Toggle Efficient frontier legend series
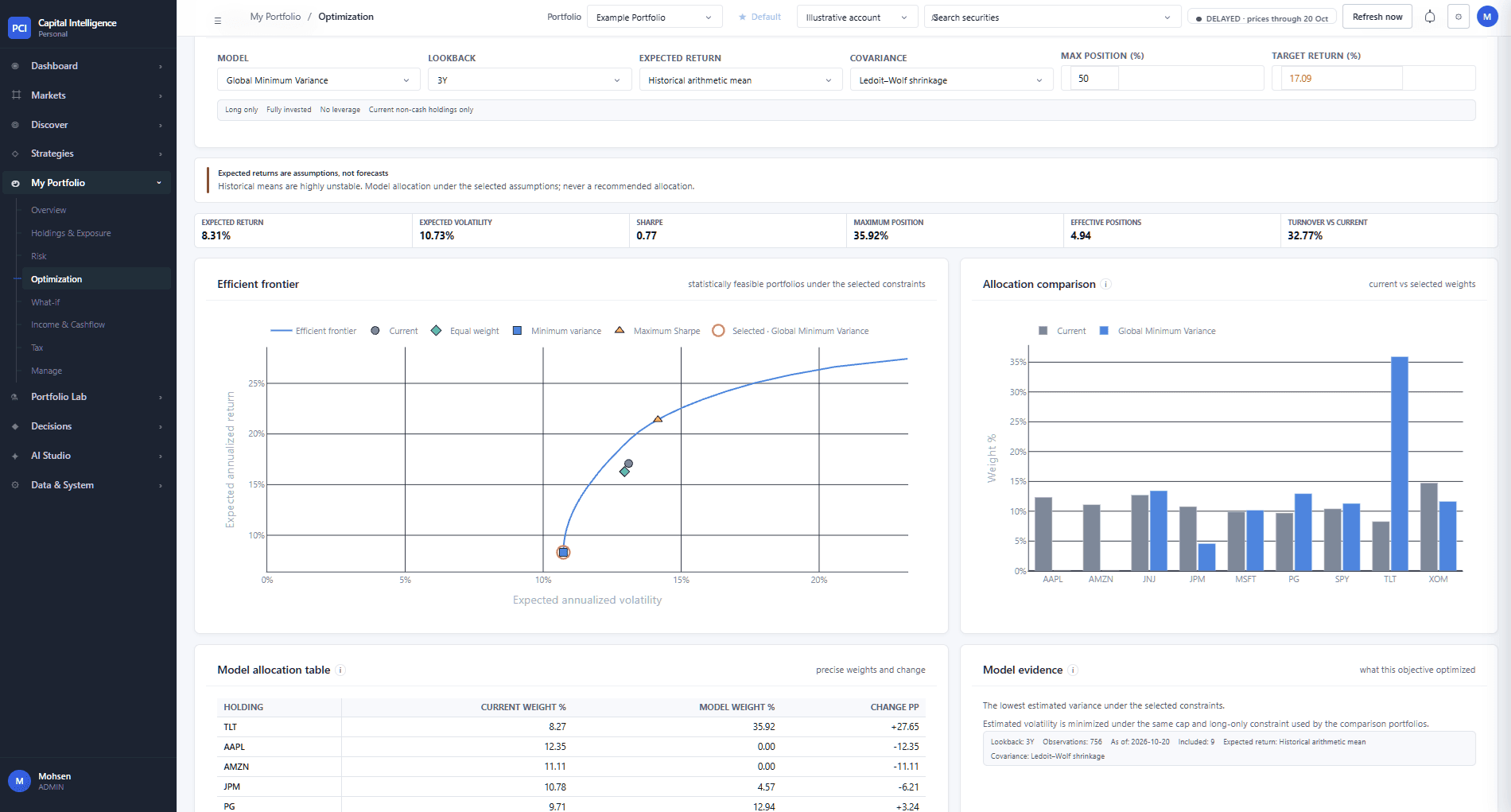1511x812 pixels. pyautogui.click(x=313, y=331)
